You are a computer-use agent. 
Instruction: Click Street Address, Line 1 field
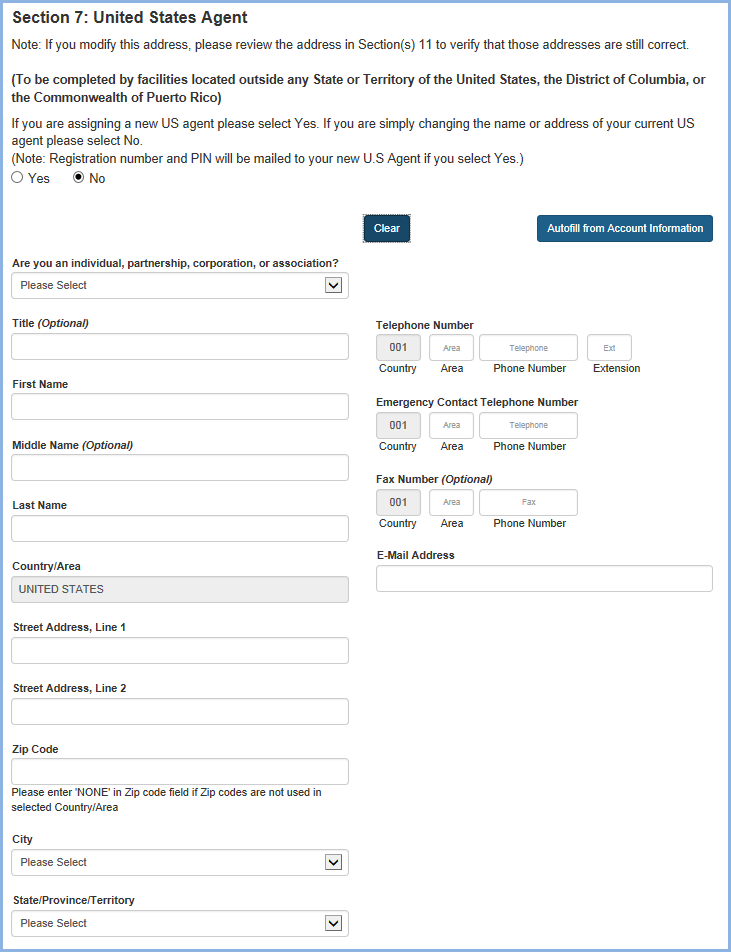(x=180, y=651)
